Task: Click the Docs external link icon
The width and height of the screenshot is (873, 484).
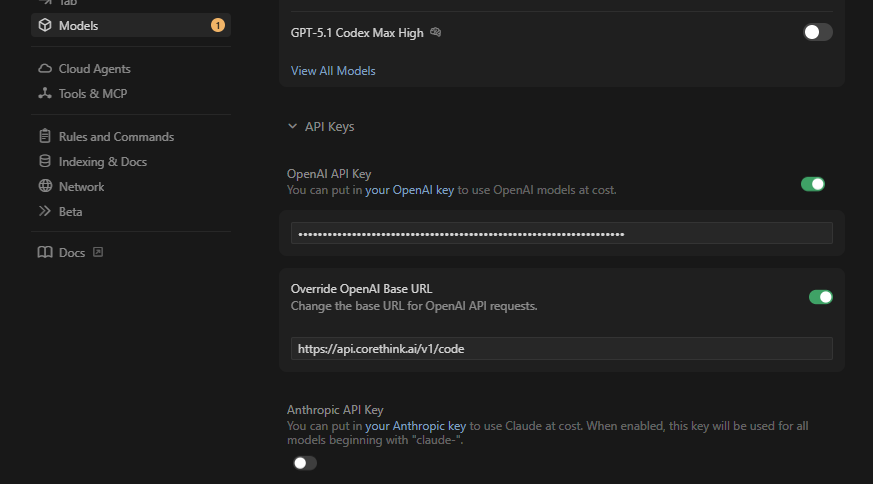Action: click(98, 252)
